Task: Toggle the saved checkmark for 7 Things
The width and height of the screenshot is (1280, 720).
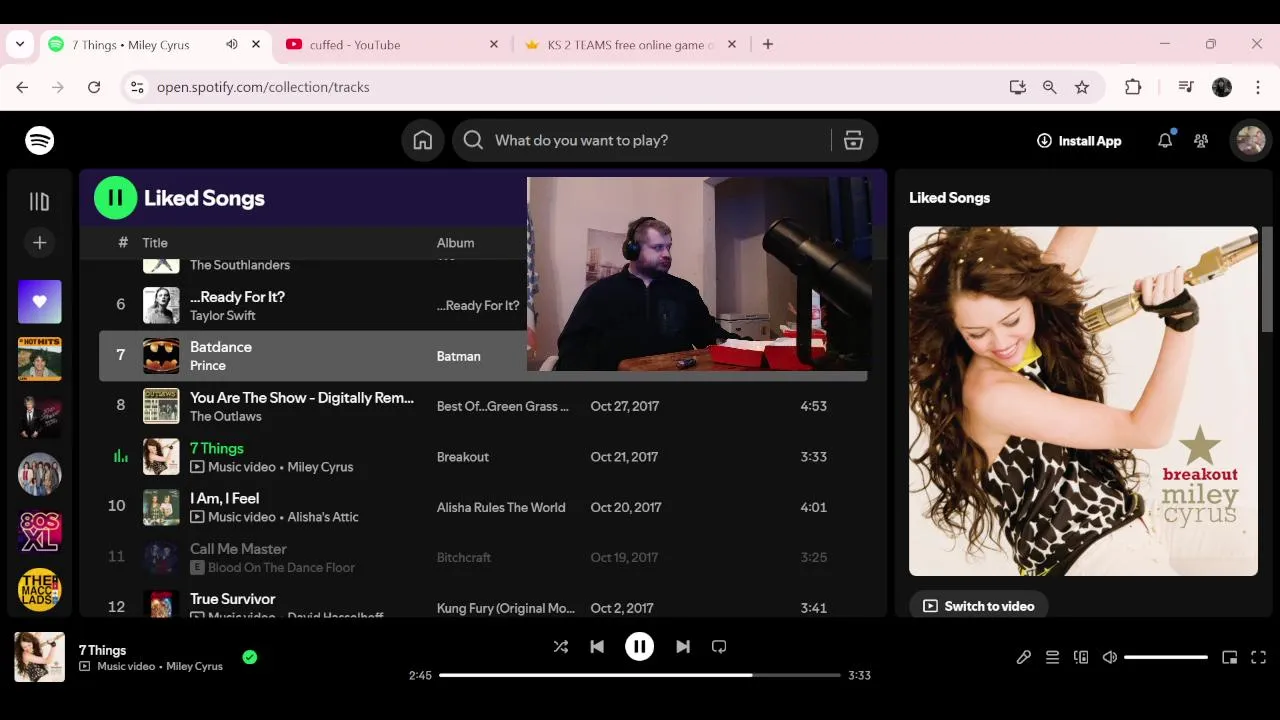Action: (250, 657)
